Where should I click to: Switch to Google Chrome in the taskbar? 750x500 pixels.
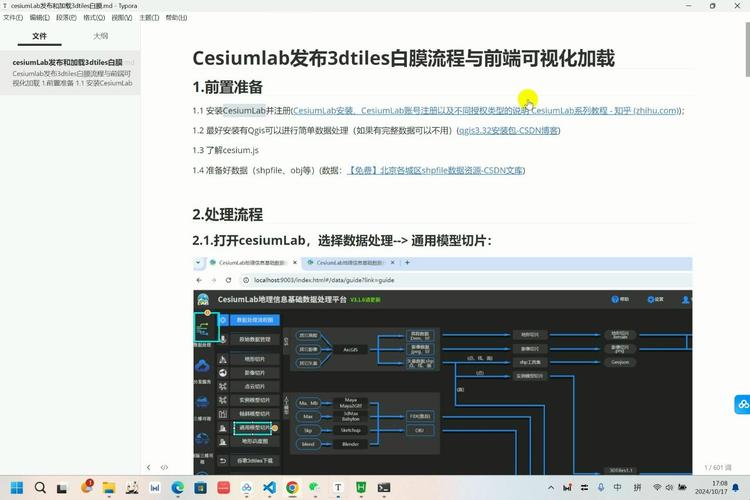[x=292, y=488]
